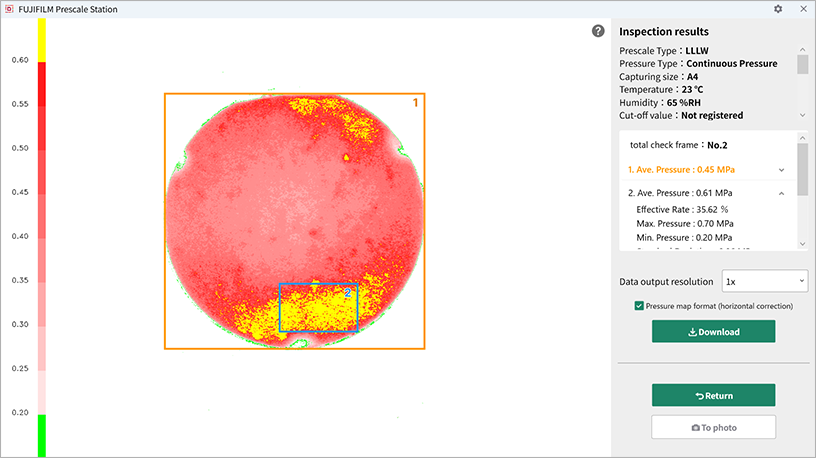Click the yellow top of pressure scale
This screenshot has width=816, height=458.
pos(42,40)
